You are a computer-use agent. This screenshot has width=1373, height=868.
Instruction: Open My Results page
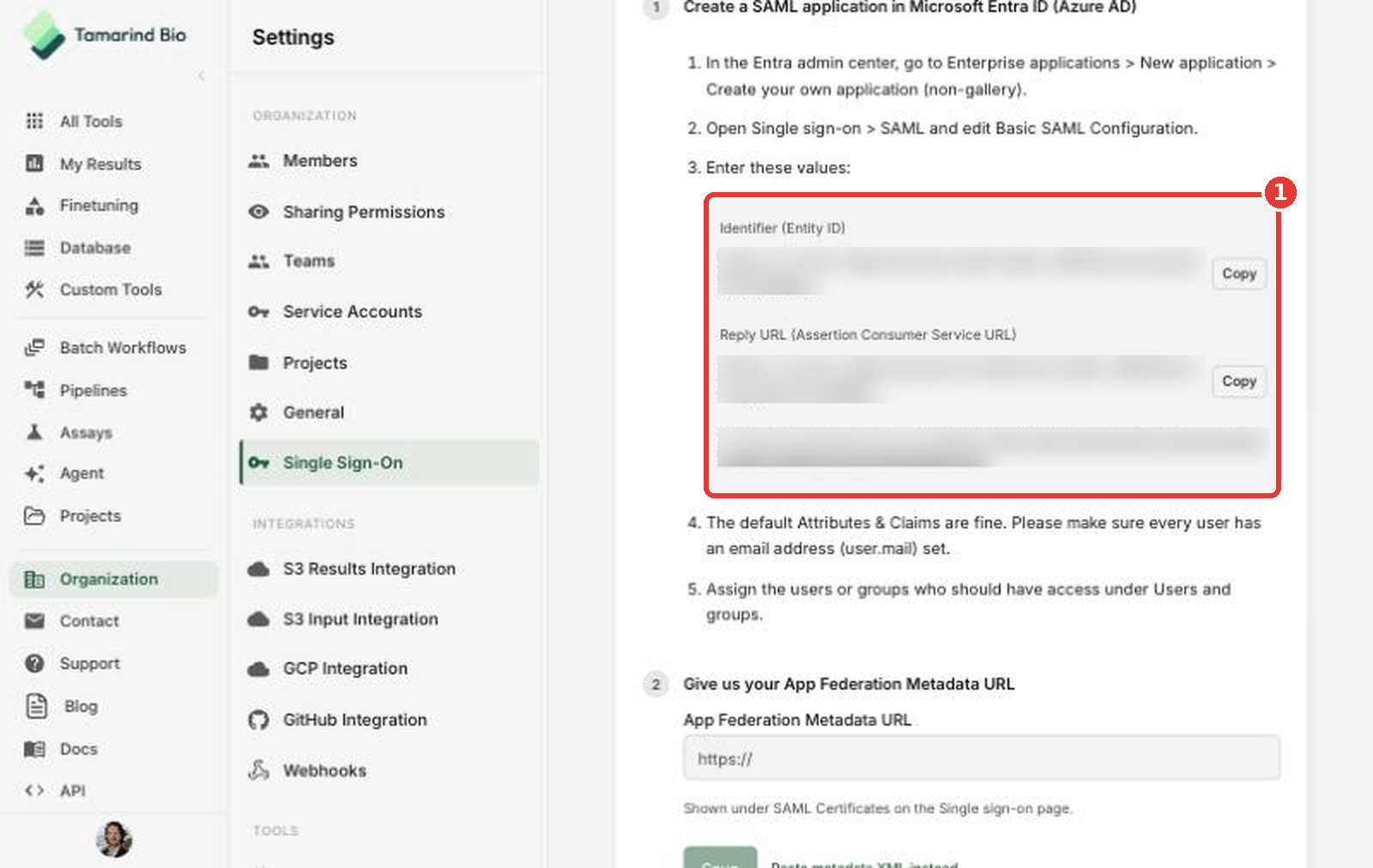100,164
